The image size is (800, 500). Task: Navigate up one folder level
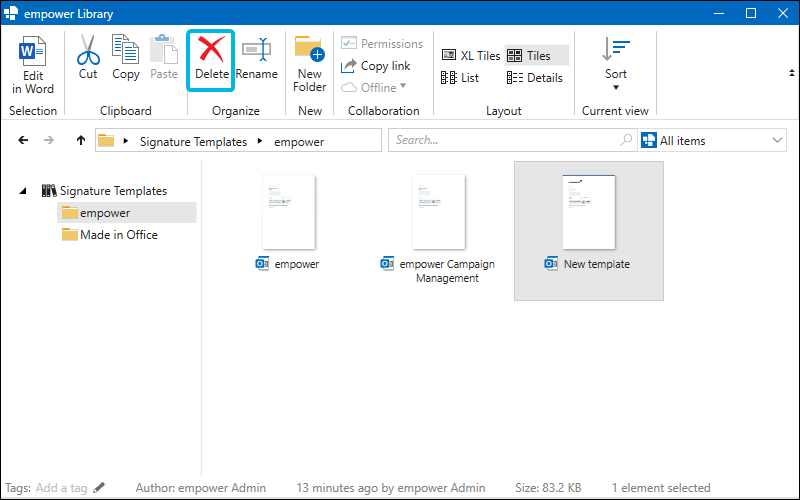[81, 140]
